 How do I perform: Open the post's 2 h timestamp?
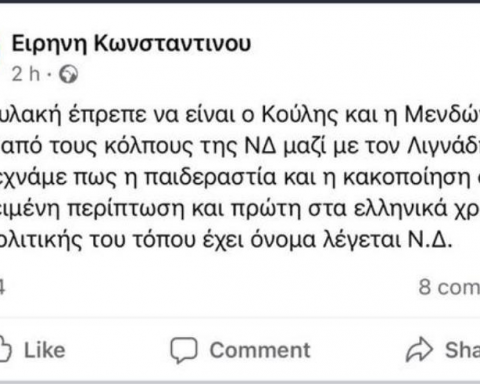tap(26, 74)
